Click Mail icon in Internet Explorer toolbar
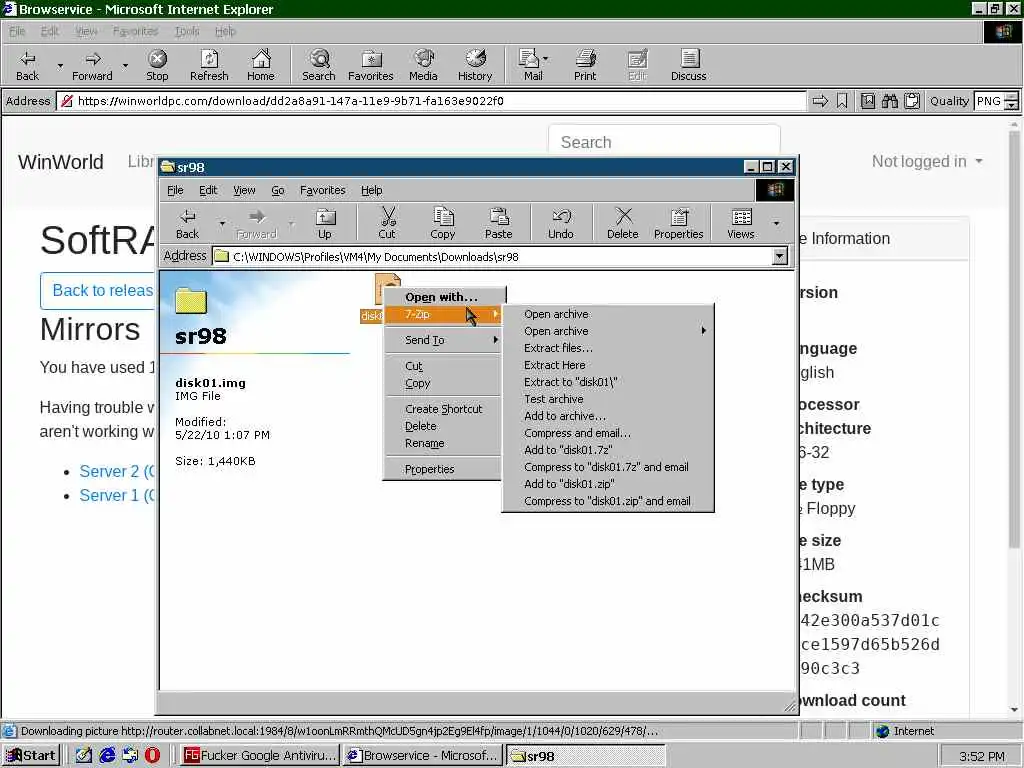Image resolution: width=1024 pixels, height=768 pixels. click(x=530, y=65)
